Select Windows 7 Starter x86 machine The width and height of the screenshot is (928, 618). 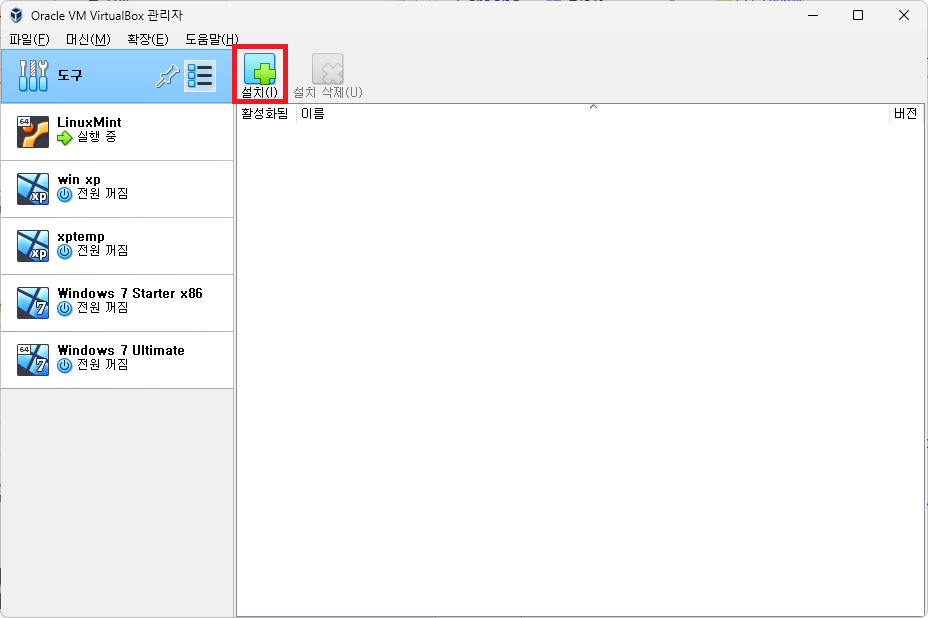(117, 303)
